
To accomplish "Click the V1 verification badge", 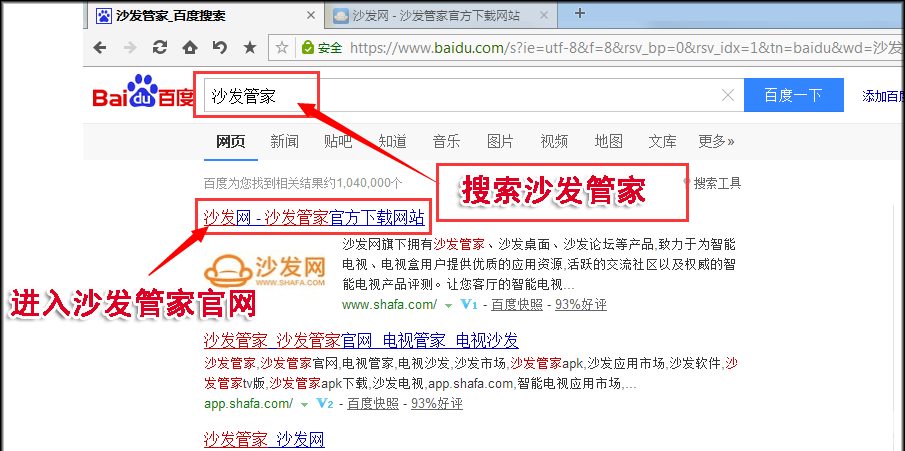I will [x=469, y=304].
